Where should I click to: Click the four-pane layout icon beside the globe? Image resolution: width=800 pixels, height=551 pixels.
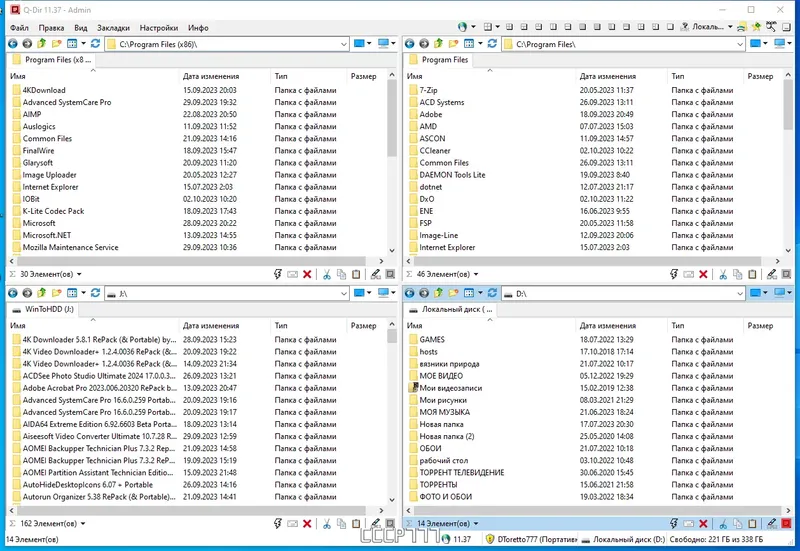(x=488, y=27)
